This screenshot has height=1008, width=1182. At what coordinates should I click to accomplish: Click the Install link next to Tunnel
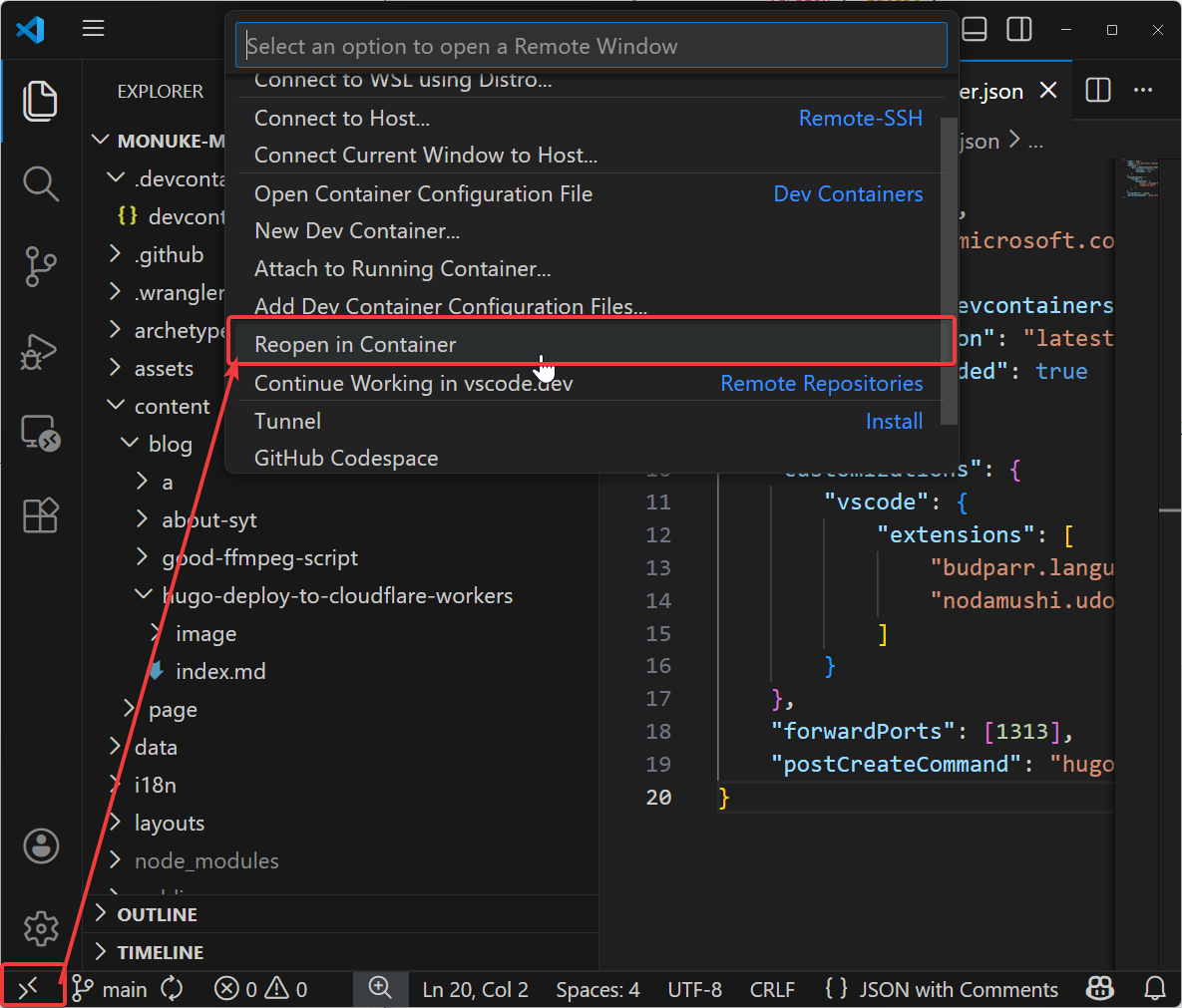(x=894, y=422)
